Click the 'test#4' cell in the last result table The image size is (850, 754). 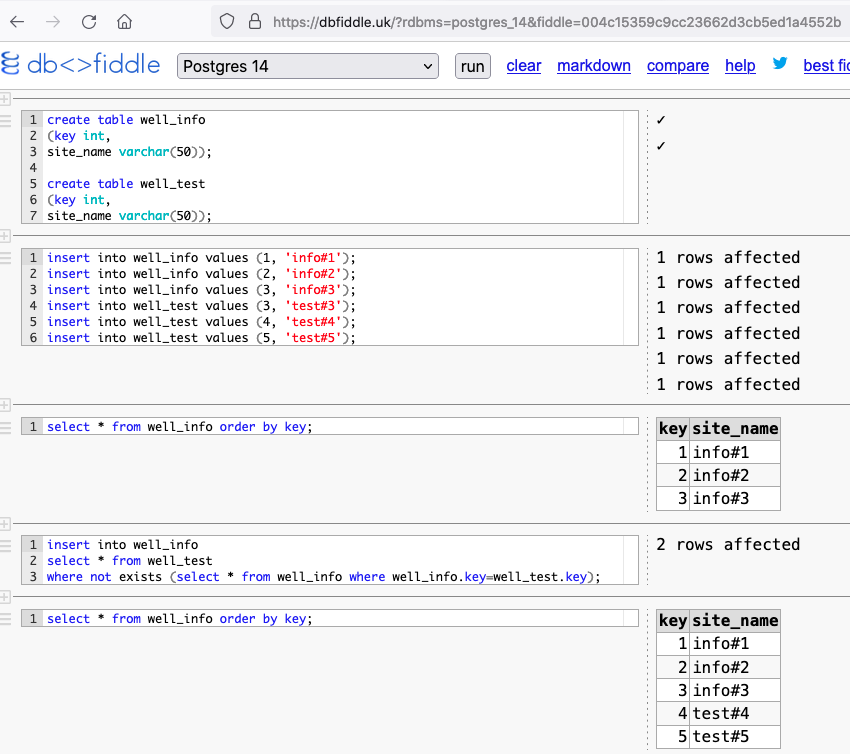735,713
